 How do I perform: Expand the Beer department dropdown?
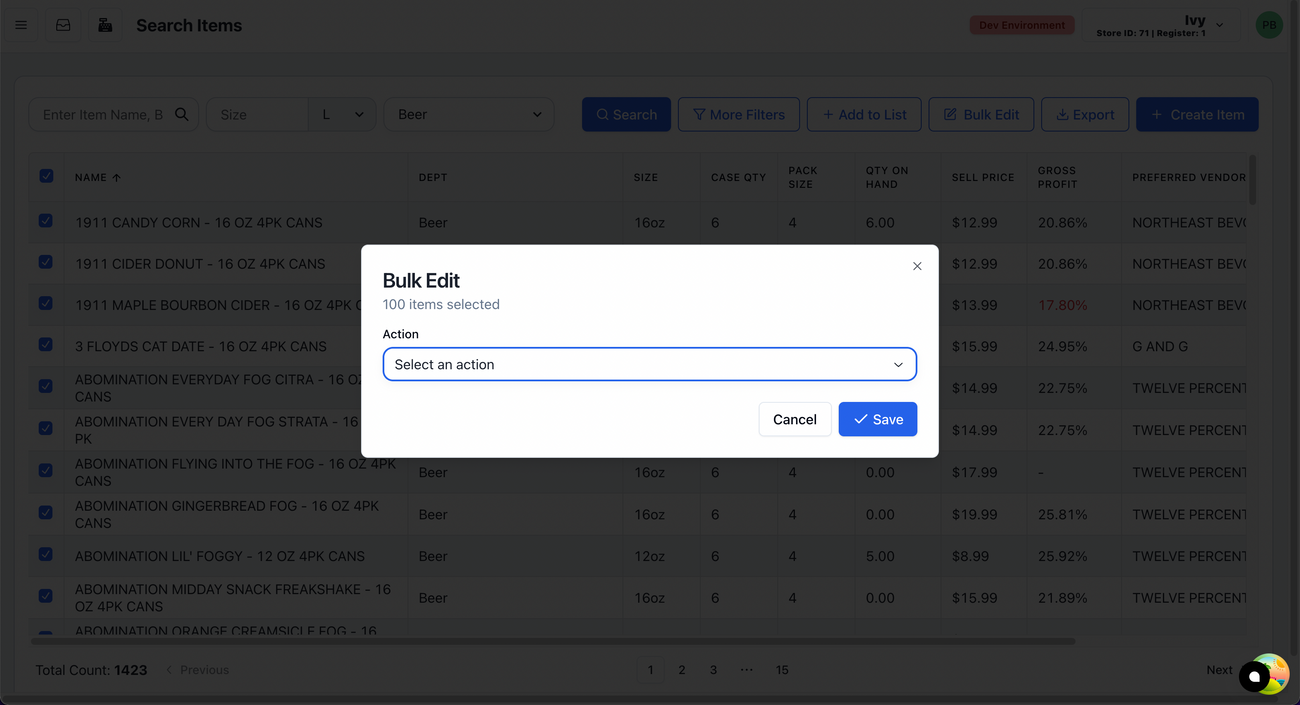469,114
